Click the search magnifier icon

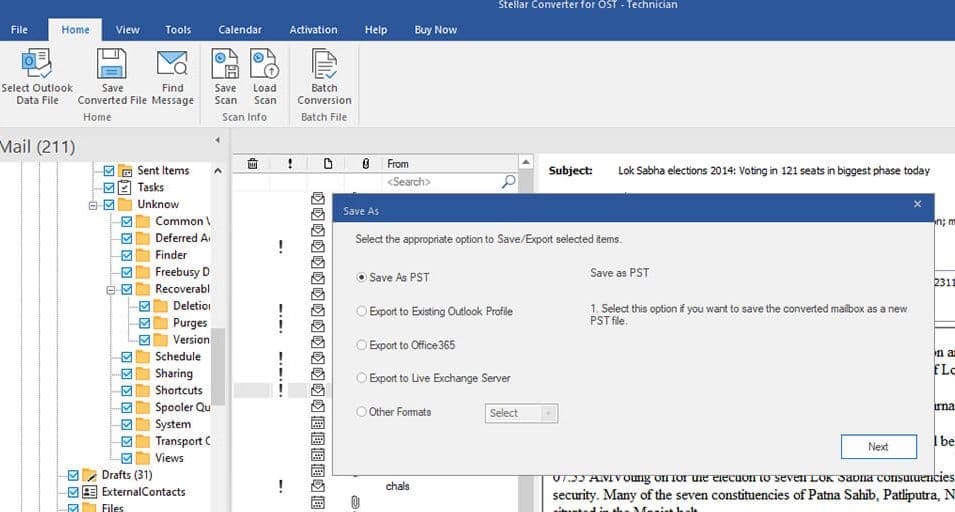tap(508, 181)
